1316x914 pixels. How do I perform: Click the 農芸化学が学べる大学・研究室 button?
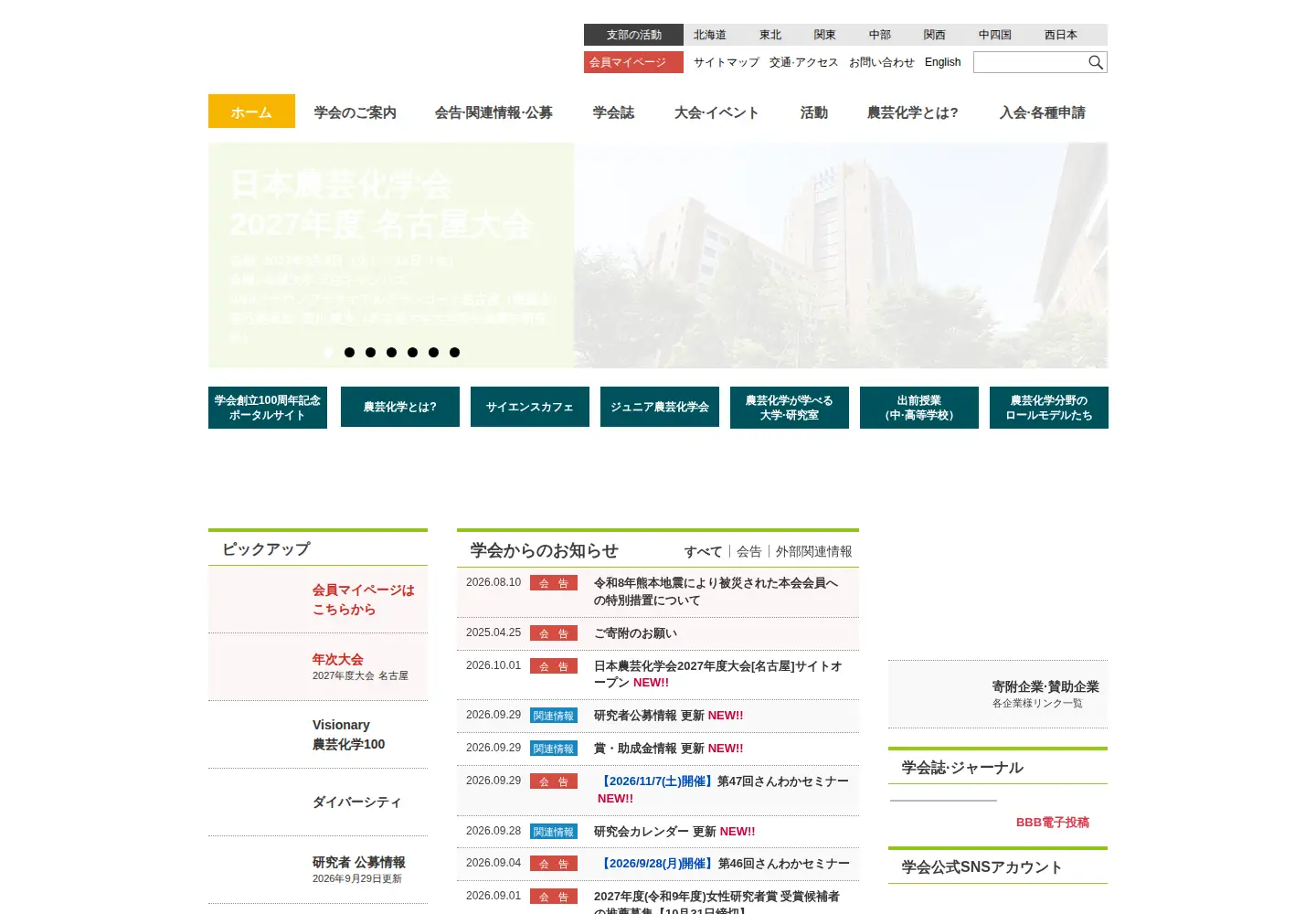point(790,408)
